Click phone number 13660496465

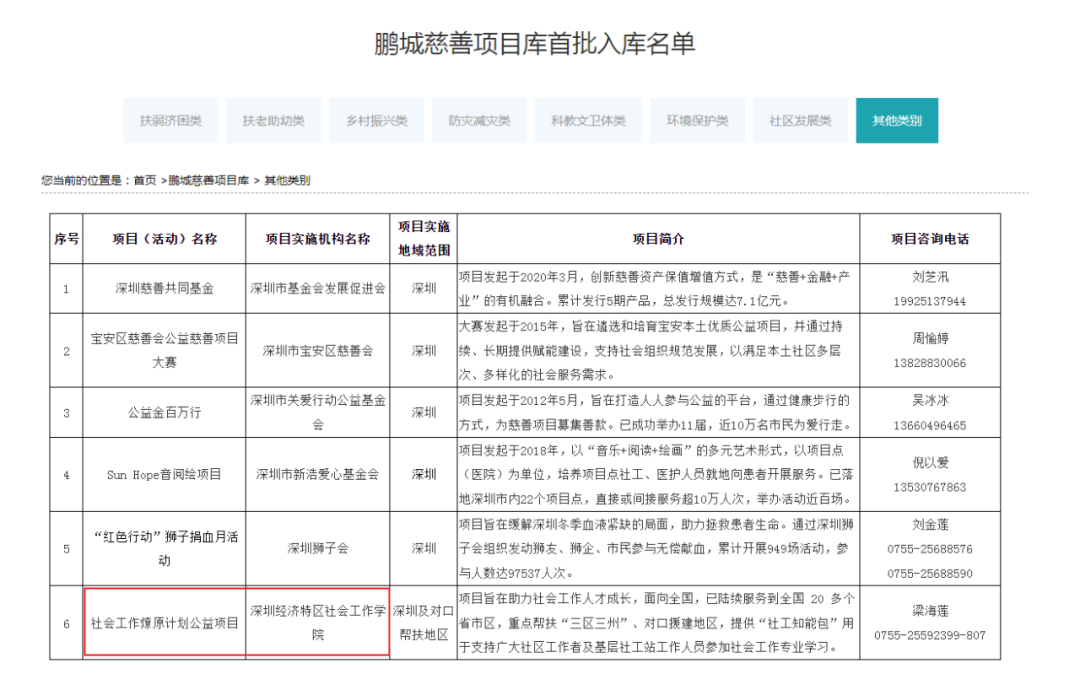point(930,425)
